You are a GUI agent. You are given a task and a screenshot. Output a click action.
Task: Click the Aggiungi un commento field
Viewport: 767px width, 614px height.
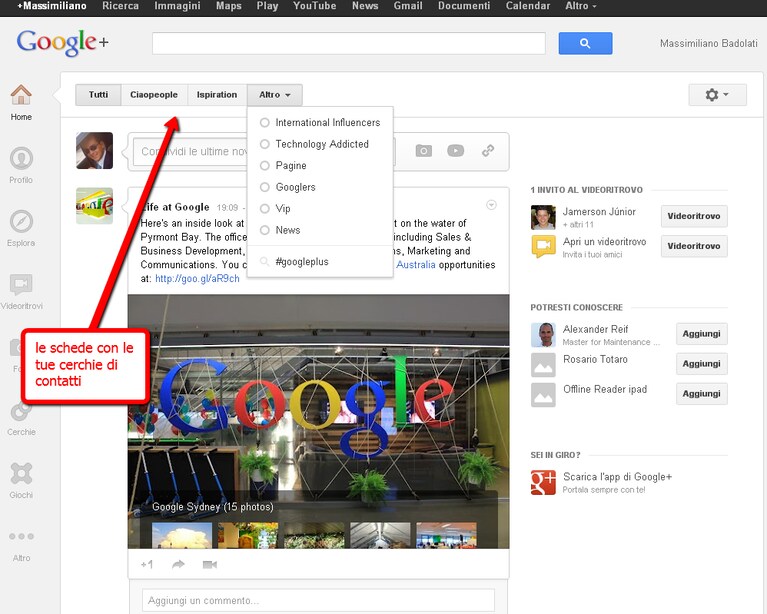pyautogui.click(x=318, y=600)
